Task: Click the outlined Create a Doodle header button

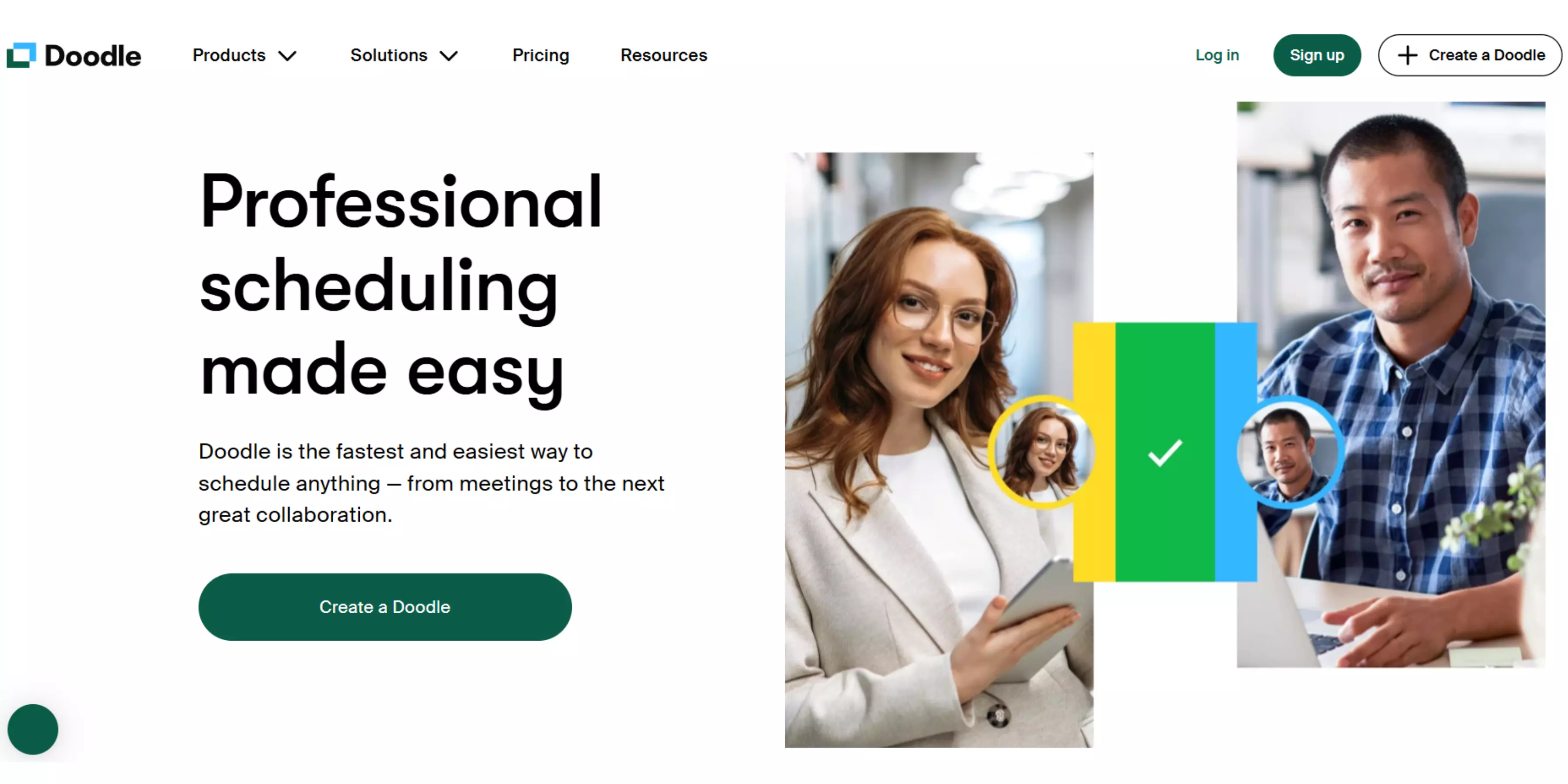Action: click(1470, 55)
